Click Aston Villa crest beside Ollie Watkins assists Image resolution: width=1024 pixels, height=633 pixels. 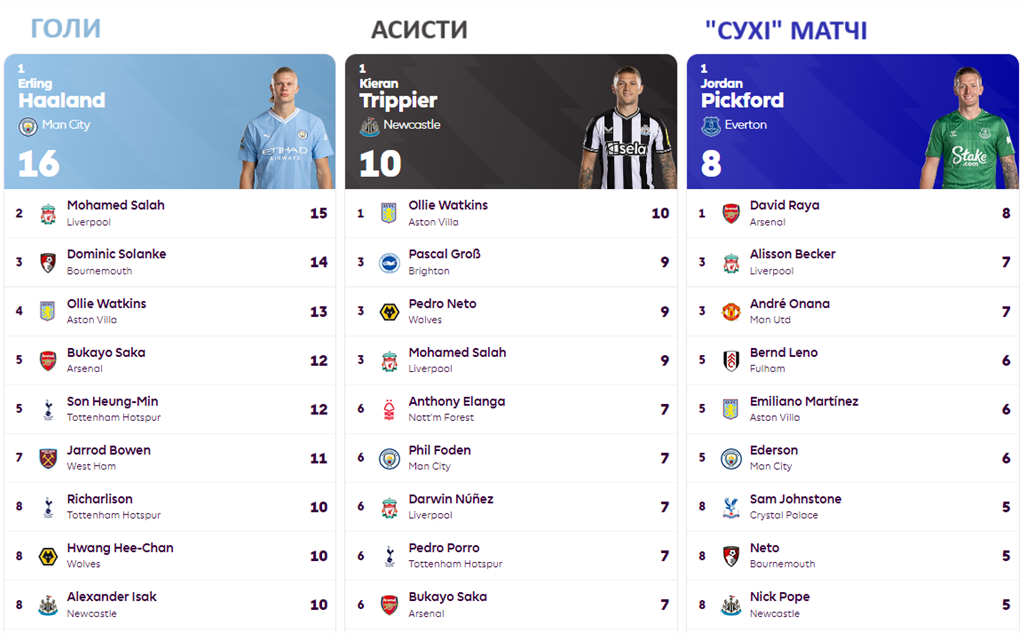pos(389,213)
